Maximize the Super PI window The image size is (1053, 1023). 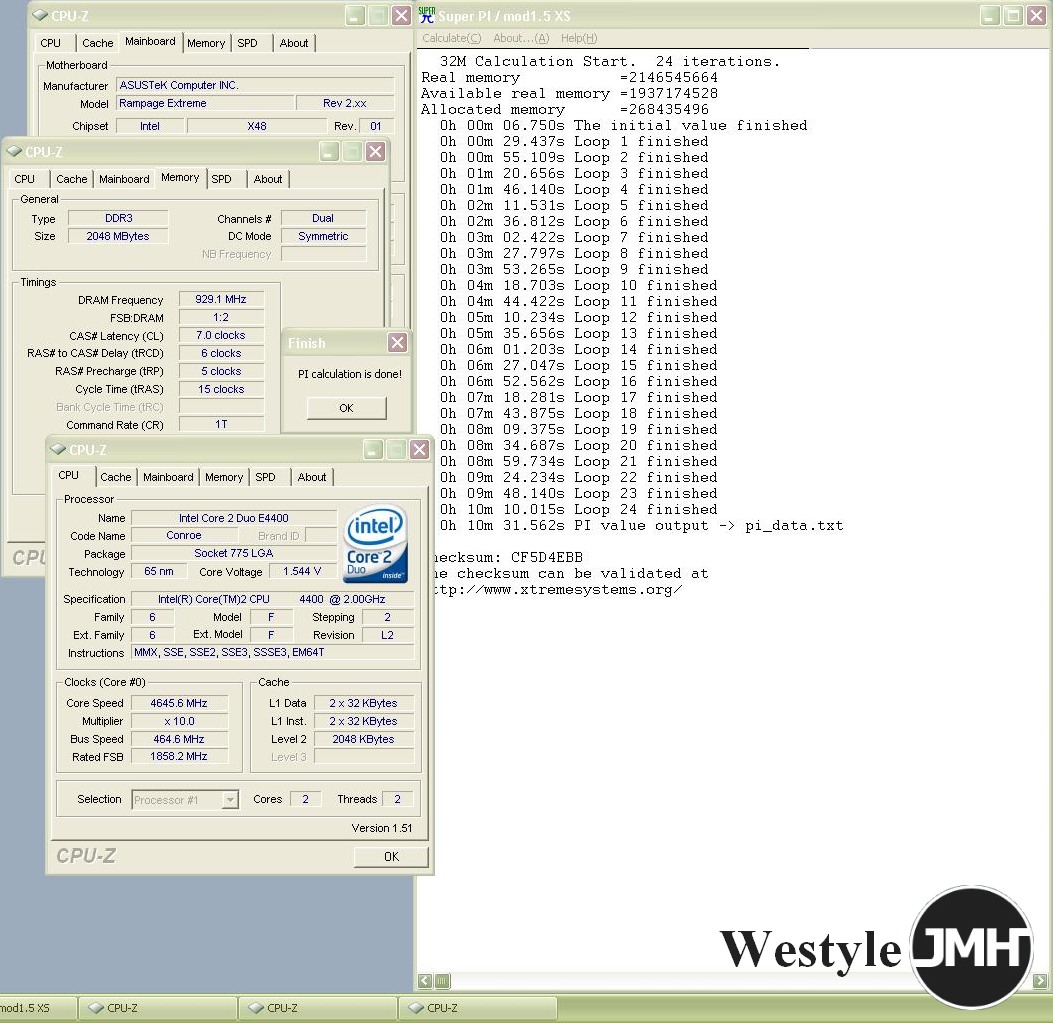point(1013,15)
